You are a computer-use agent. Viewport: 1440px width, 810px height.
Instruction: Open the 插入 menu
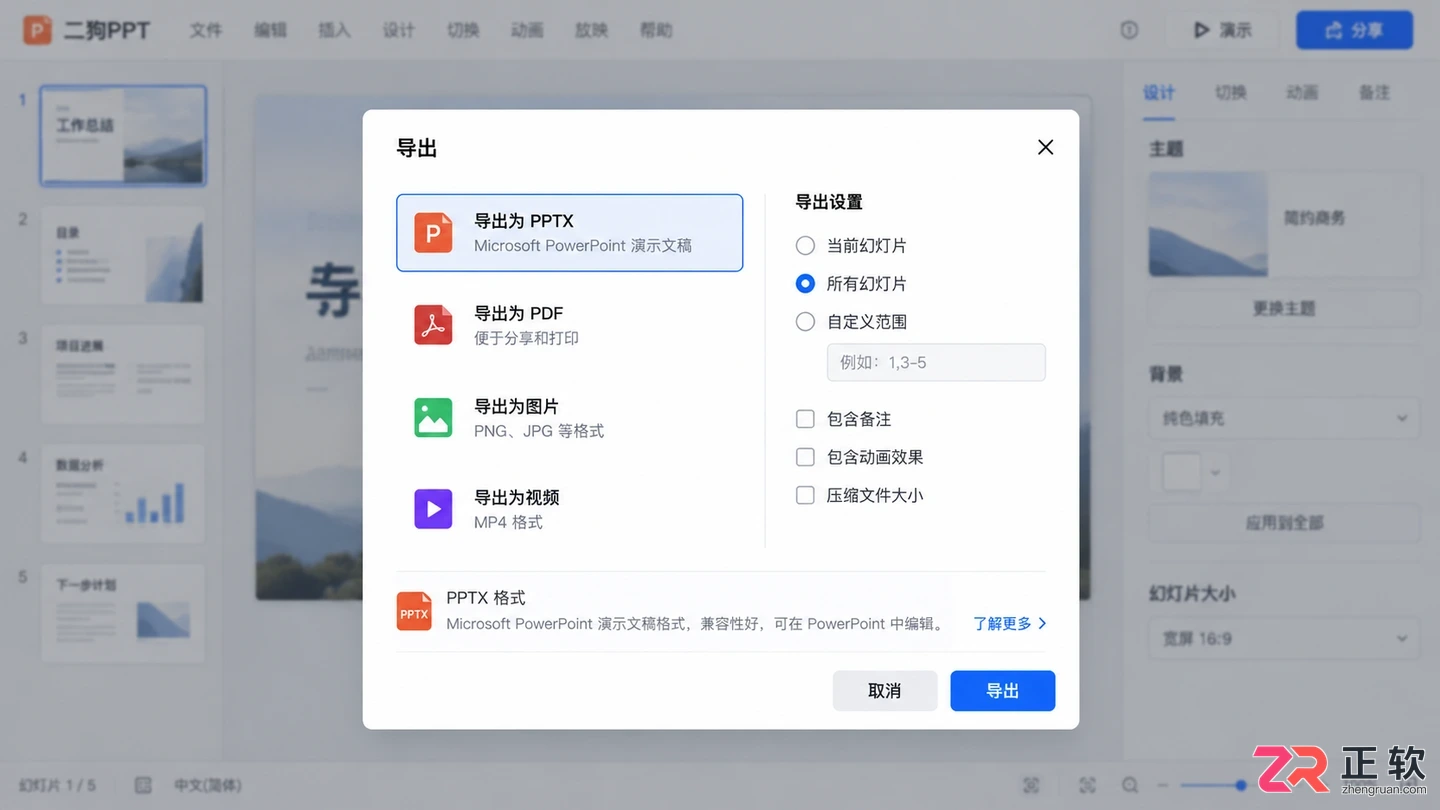[x=334, y=30]
